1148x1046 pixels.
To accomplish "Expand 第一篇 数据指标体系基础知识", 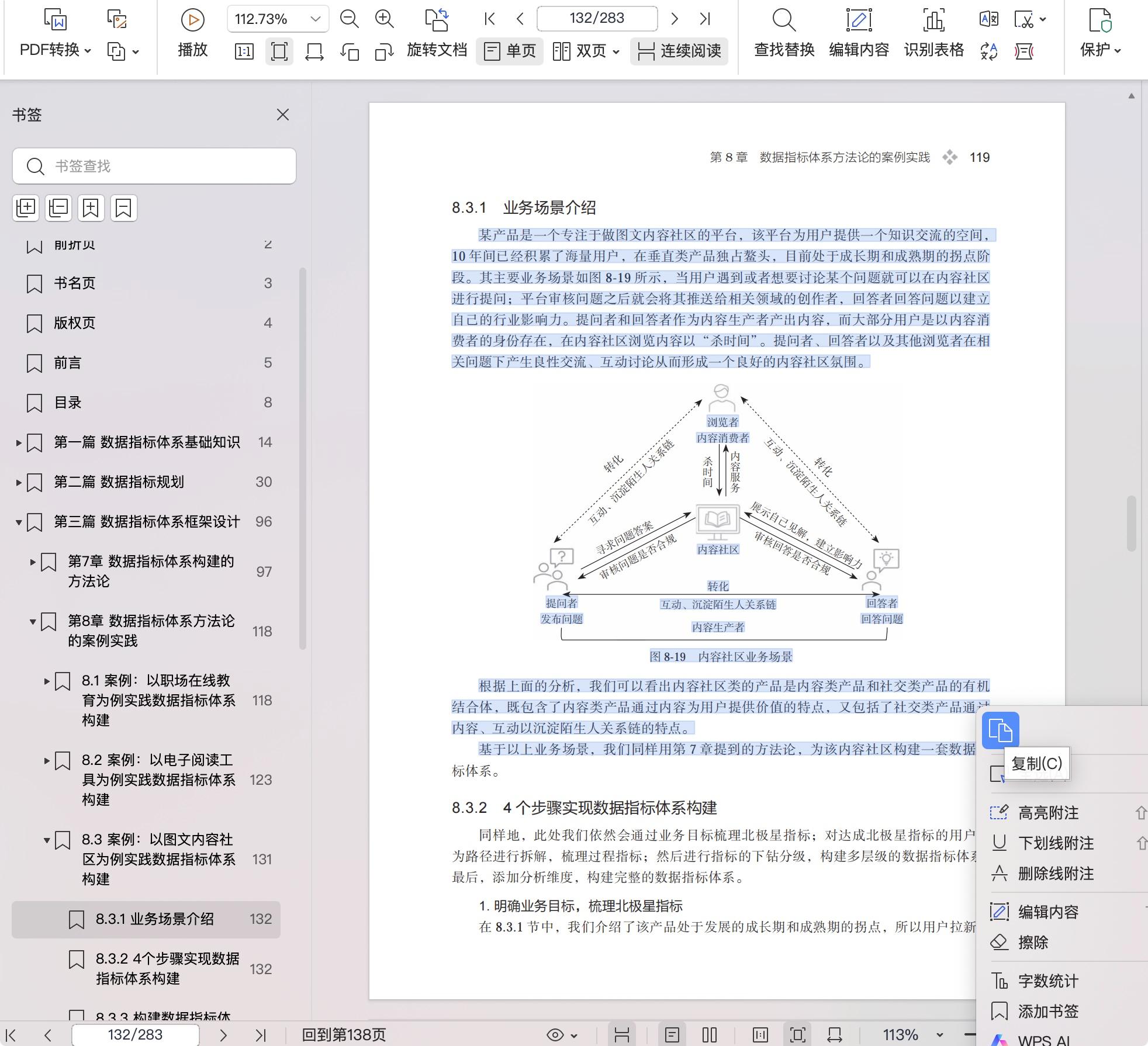I will [x=19, y=442].
